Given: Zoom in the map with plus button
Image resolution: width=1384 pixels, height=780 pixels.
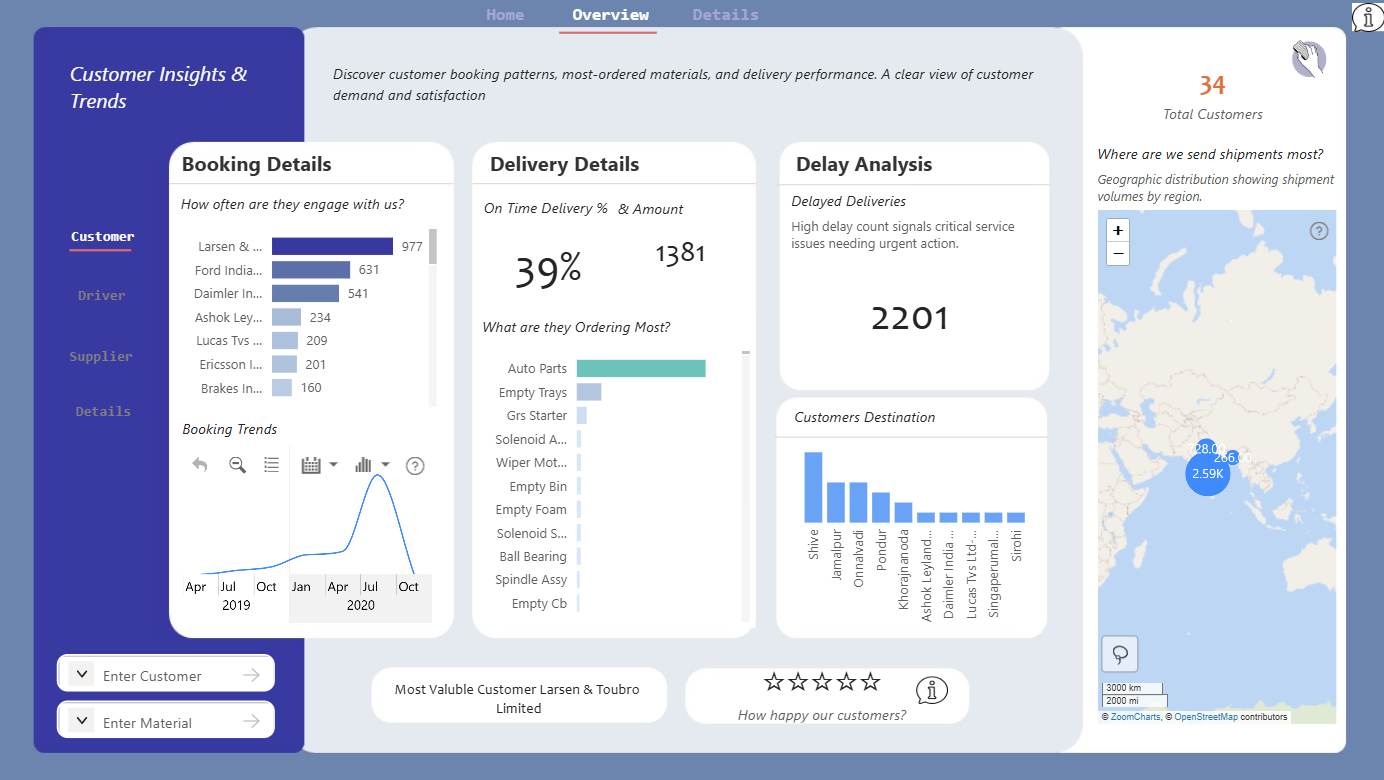Looking at the screenshot, I should [1118, 231].
